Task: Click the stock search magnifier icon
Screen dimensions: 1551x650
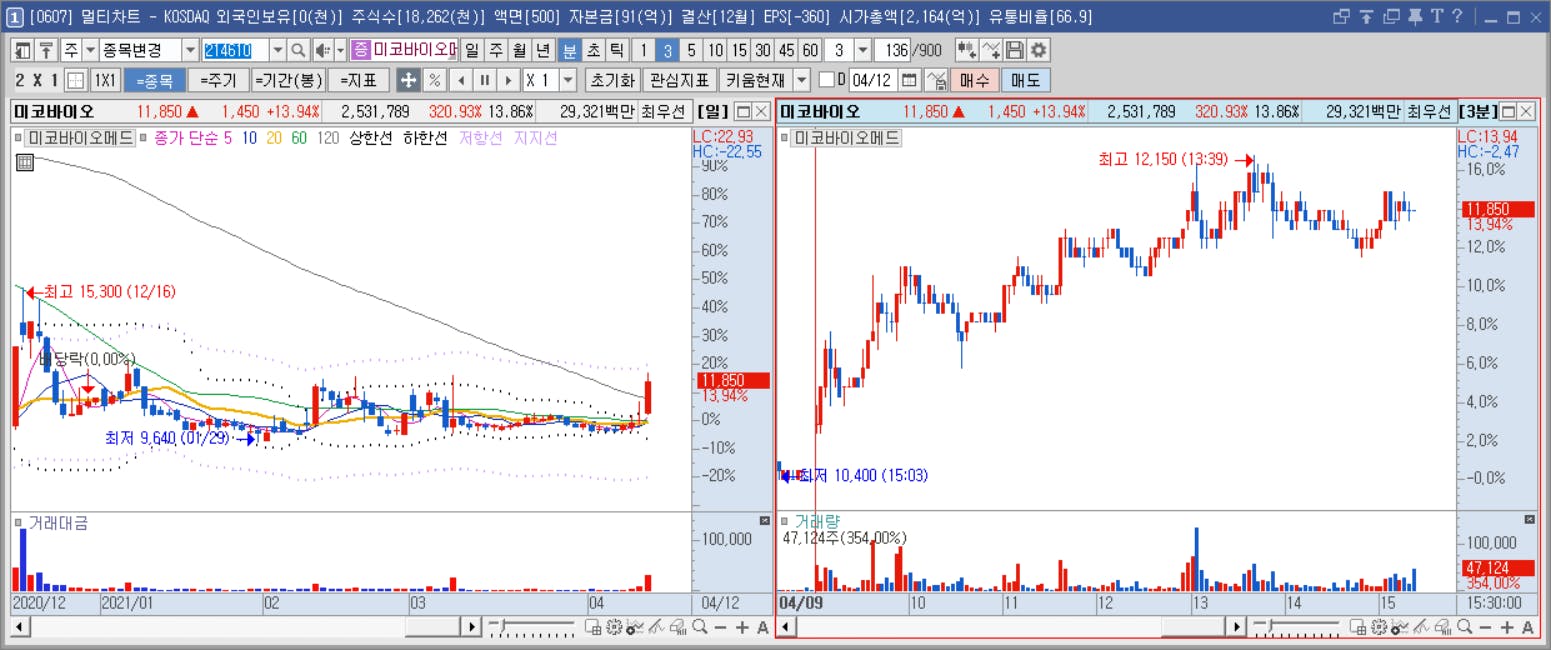Action: (298, 50)
